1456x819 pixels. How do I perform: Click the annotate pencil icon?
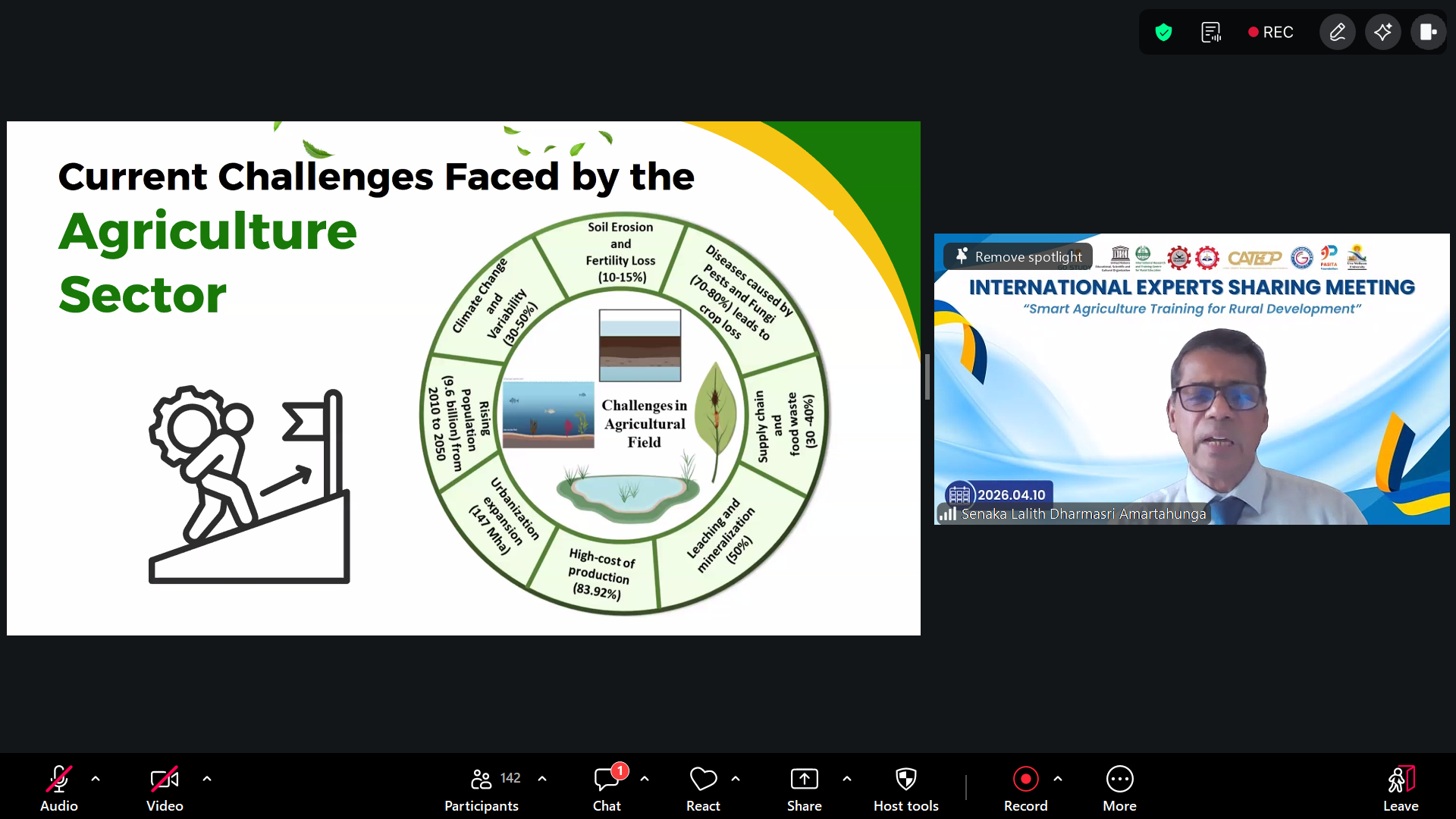1337,33
